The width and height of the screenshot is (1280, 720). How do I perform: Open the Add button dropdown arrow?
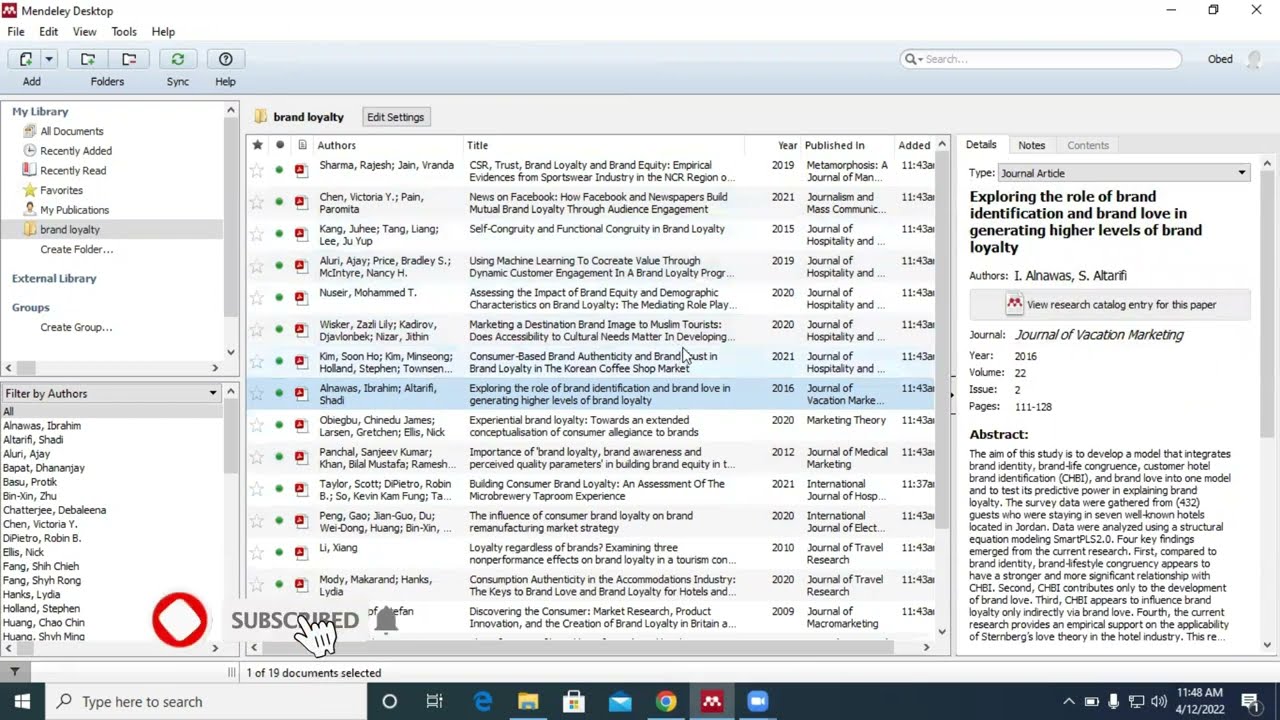coord(49,59)
